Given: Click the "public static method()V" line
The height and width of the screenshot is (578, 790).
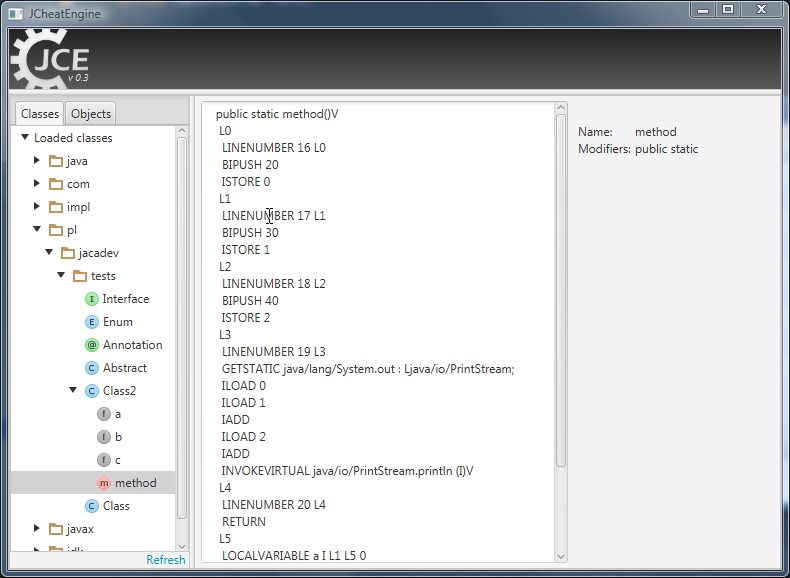Looking at the screenshot, I should [x=277, y=114].
